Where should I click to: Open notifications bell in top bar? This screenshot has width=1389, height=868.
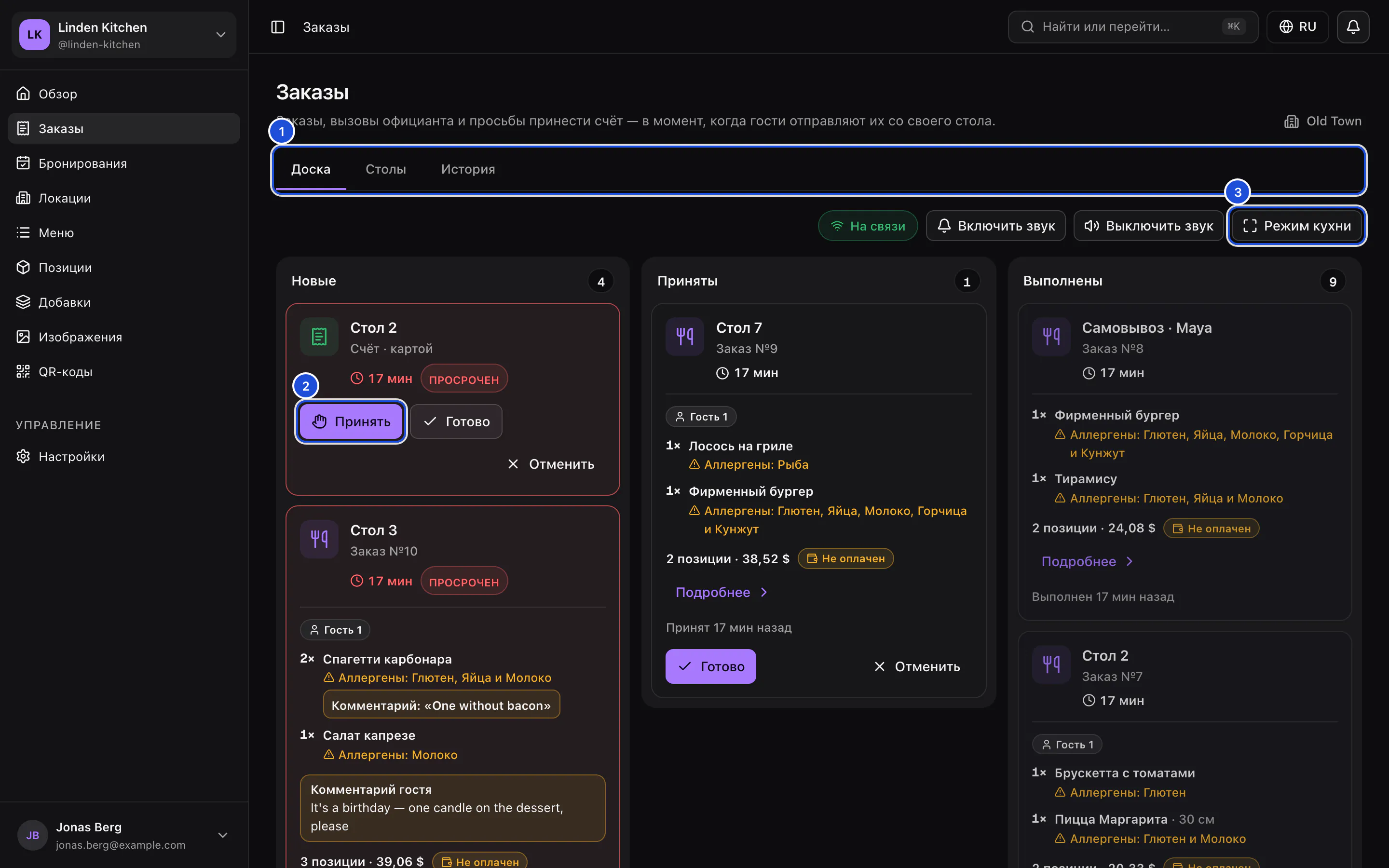point(1353,27)
